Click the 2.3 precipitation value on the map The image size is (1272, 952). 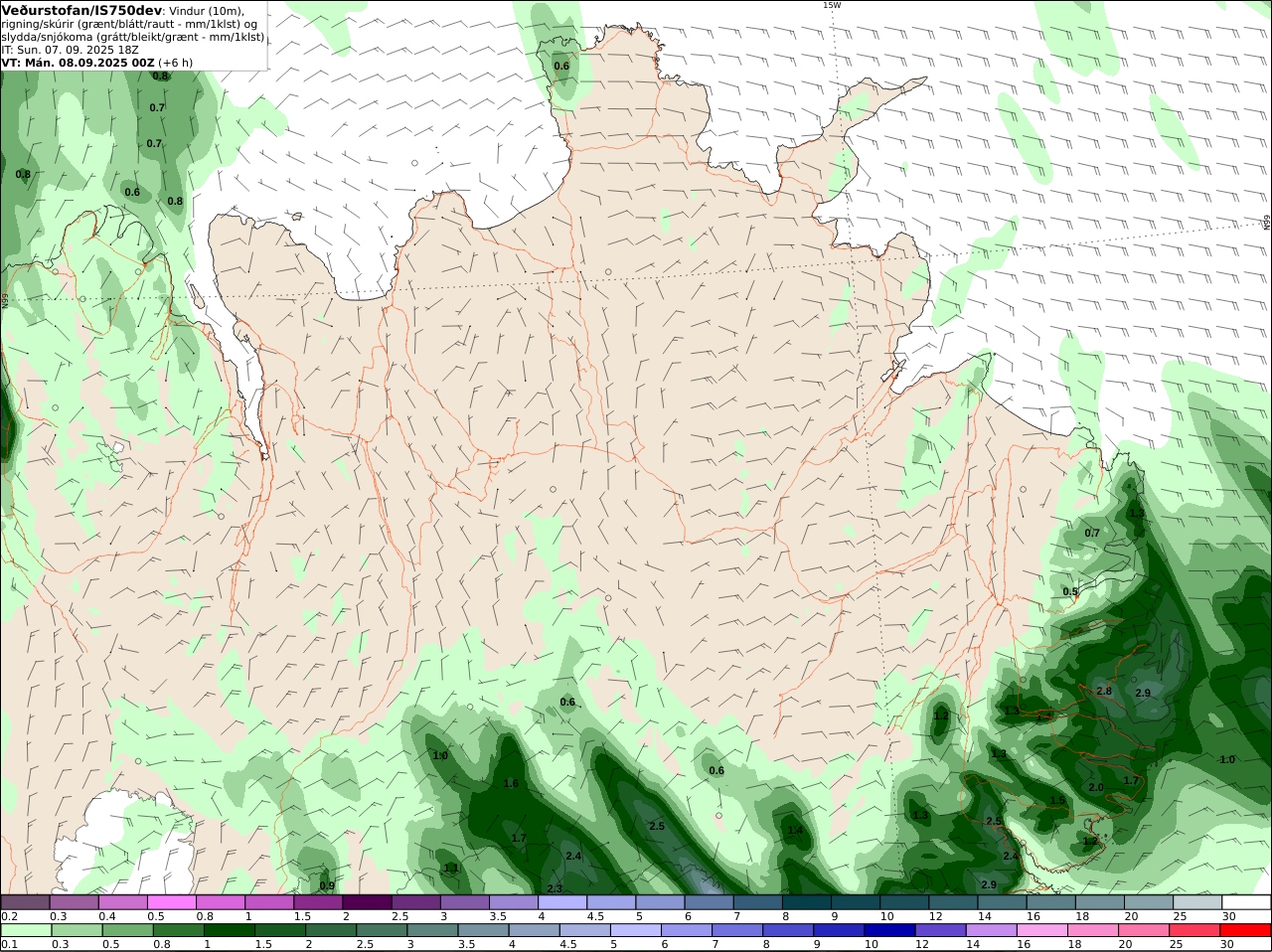pos(555,888)
